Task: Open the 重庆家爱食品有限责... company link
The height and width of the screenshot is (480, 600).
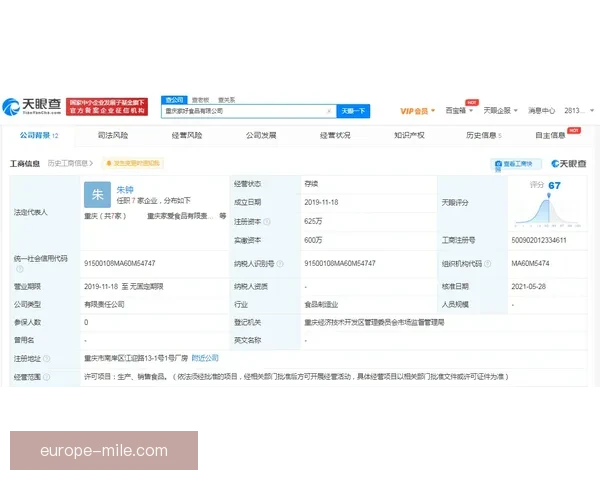Action: point(180,216)
